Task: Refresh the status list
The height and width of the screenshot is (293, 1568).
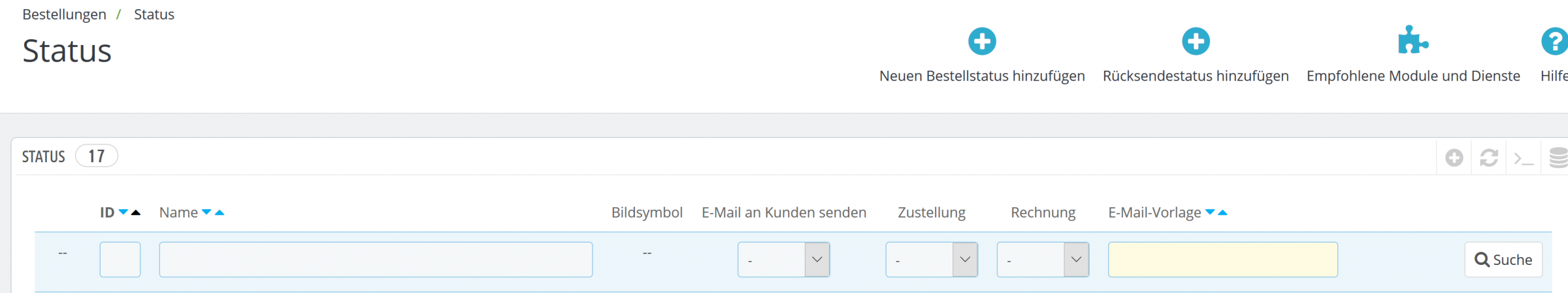Action: click(1489, 158)
